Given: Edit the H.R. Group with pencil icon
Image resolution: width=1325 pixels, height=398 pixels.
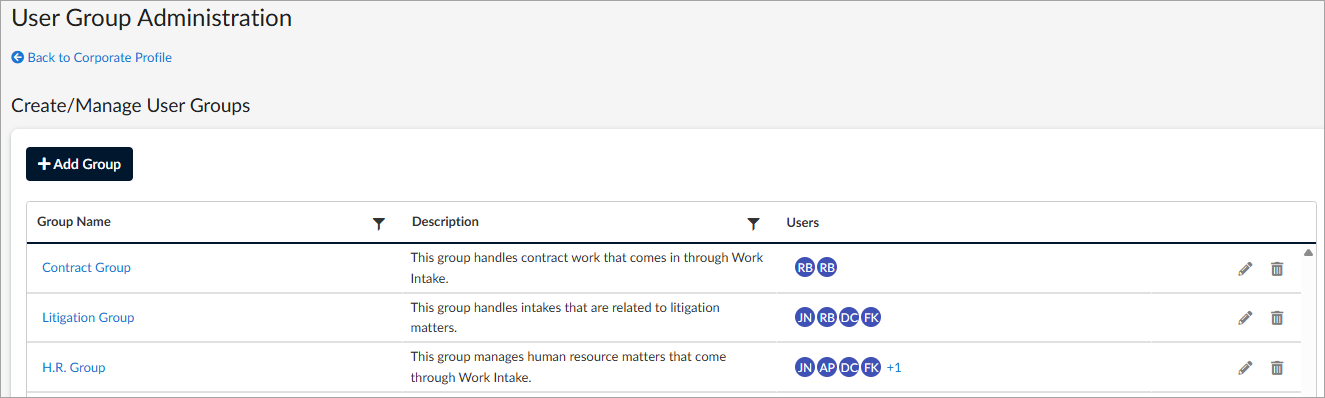Looking at the screenshot, I should click(x=1245, y=368).
